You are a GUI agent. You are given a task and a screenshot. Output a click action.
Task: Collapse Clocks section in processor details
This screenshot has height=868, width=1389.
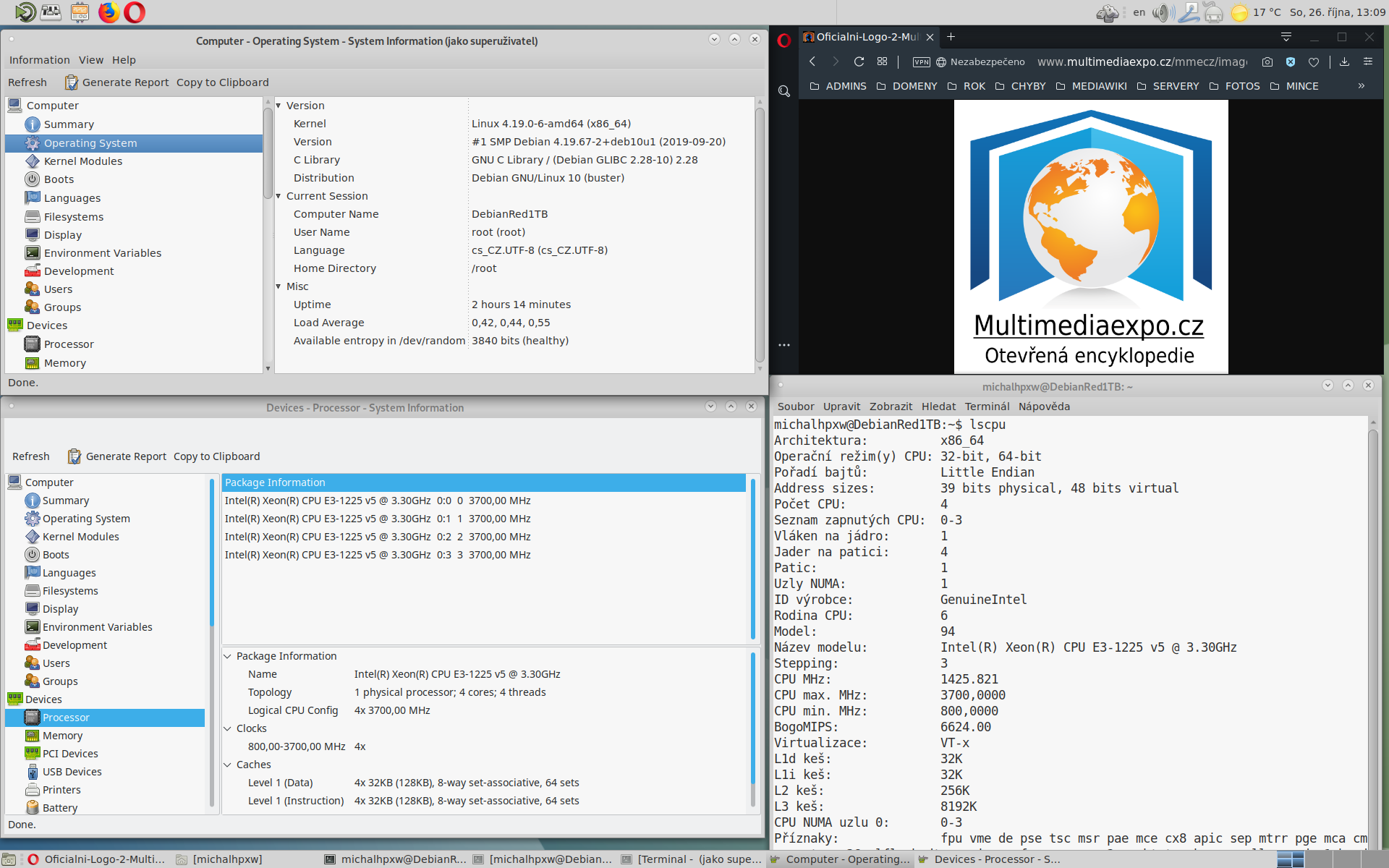227,728
